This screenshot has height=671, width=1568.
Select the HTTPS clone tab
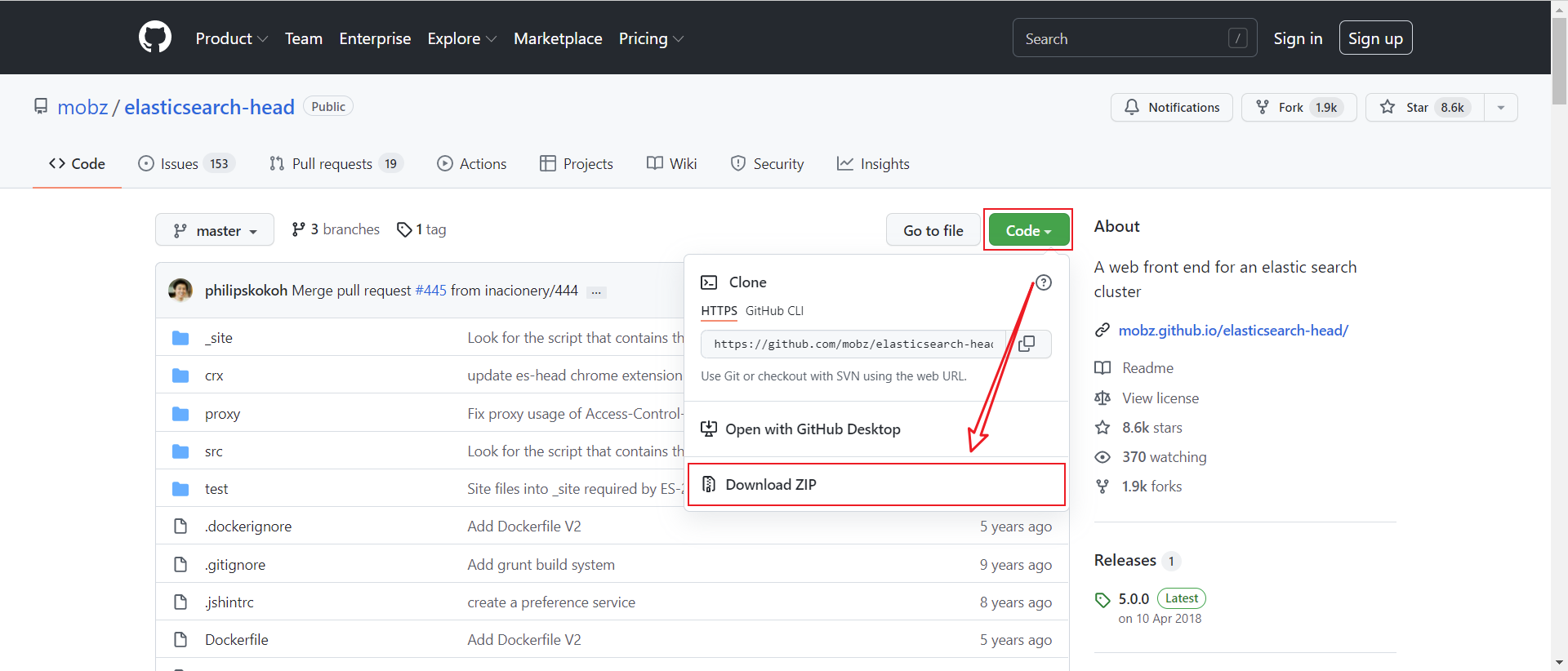(719, 311)
